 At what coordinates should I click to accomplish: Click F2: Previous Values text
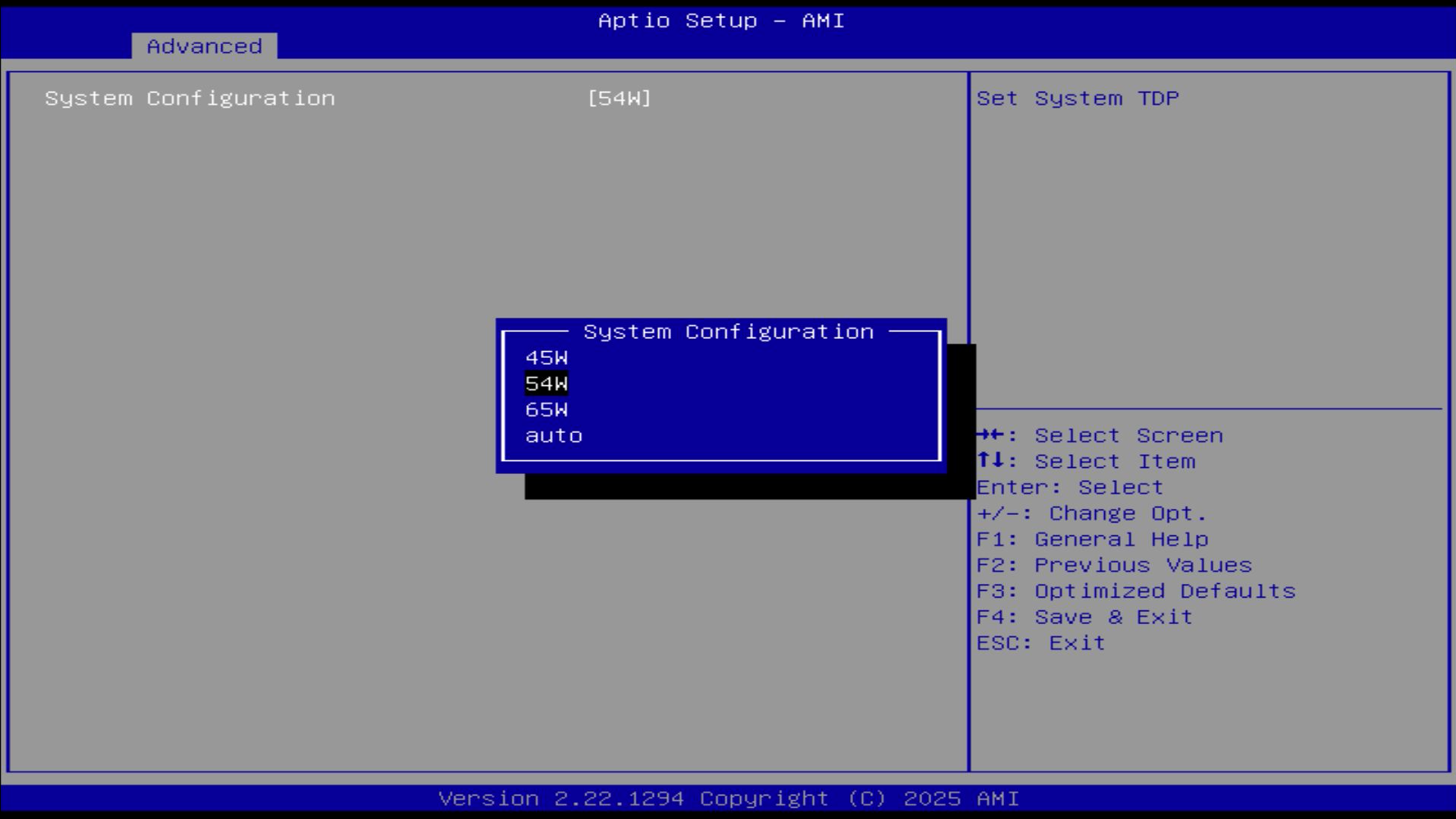(x=1113, y=565)
